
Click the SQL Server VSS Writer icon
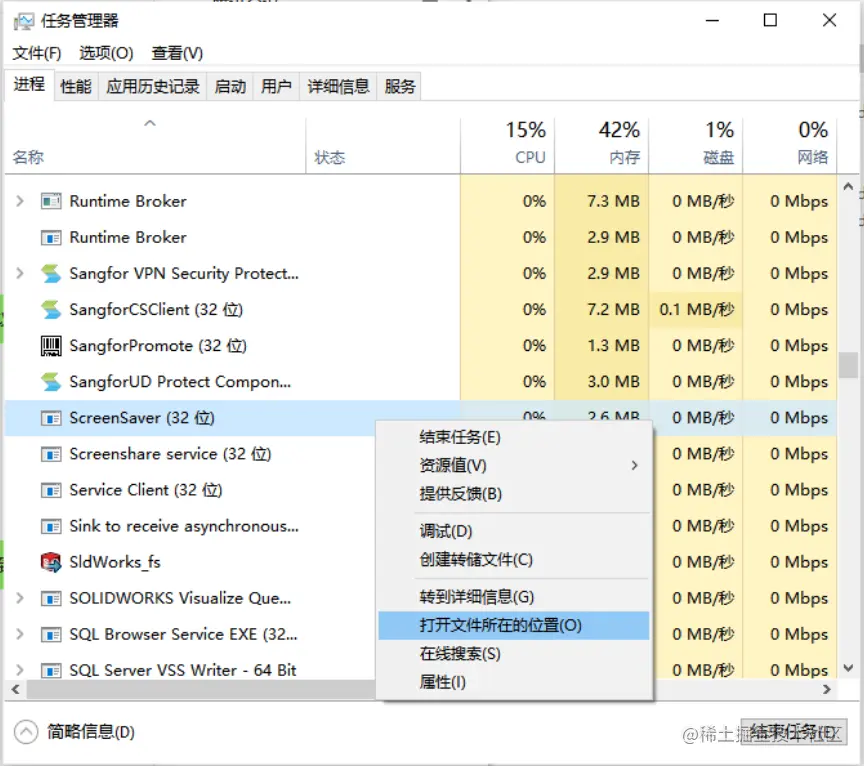pyautogui.click(x=51, y=671)
